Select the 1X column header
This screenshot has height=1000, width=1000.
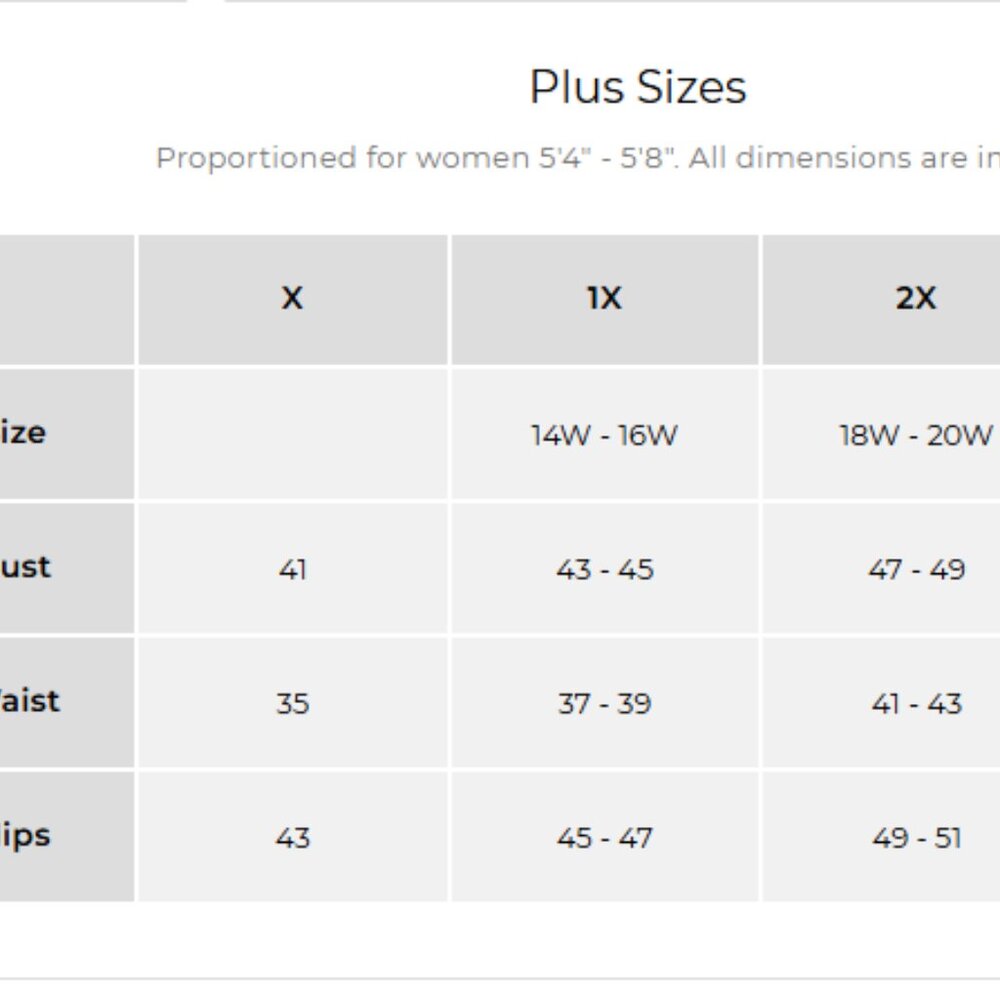pyautogui.click(x=604, y=299)
